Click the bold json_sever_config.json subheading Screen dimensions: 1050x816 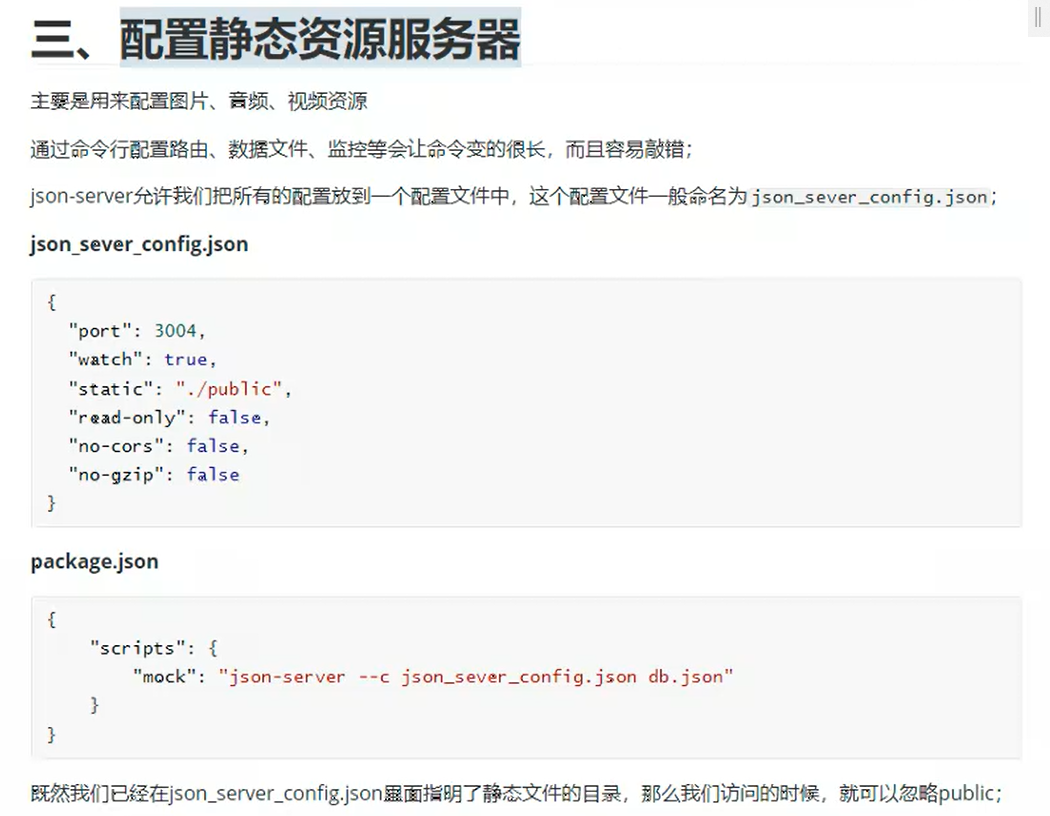point(139,244)
